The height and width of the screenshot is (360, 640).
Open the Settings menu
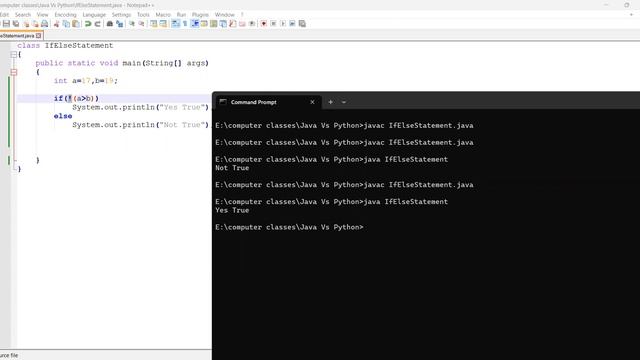pos(121,15)
